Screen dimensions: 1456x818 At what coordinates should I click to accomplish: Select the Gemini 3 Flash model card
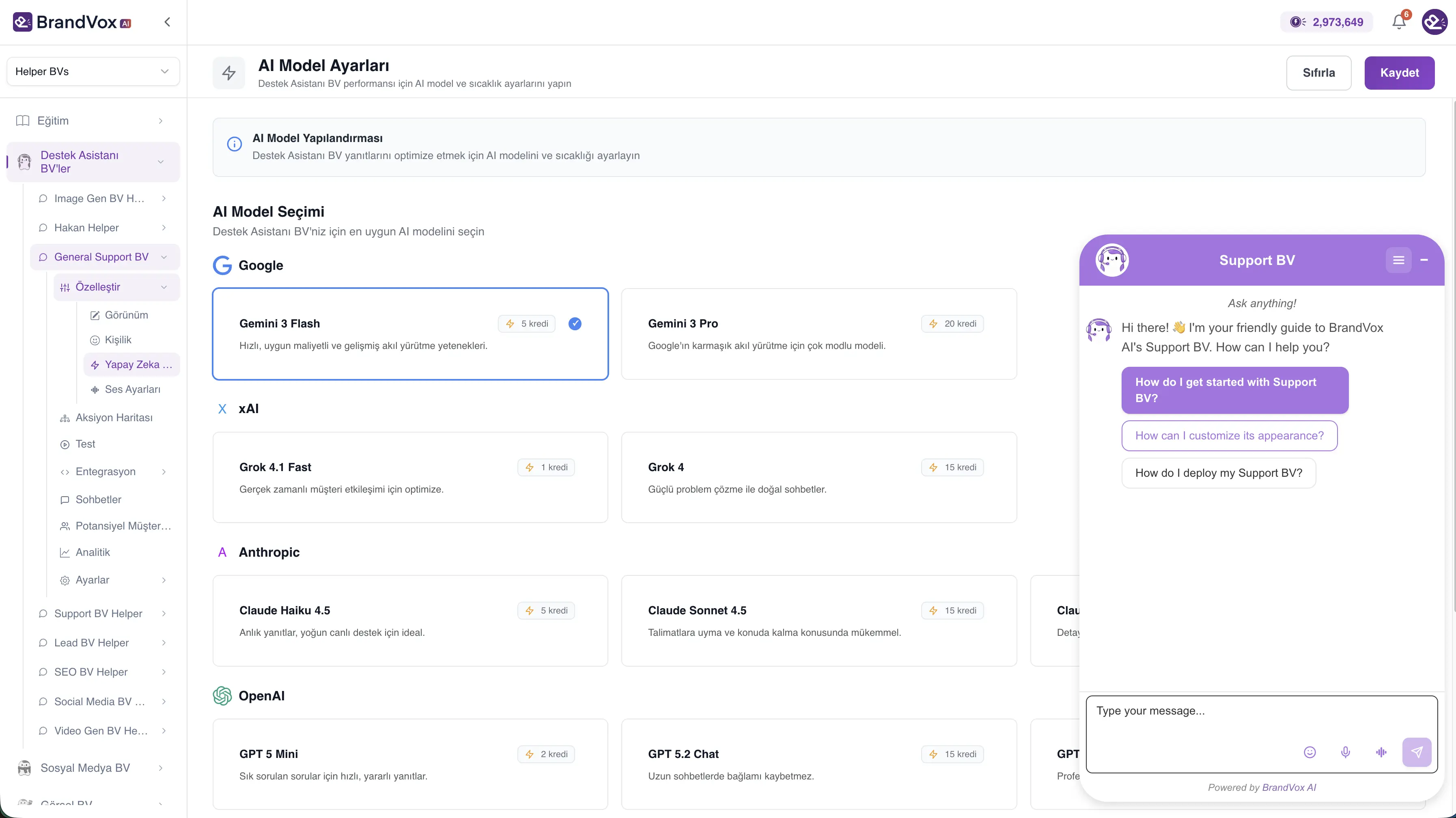[410, 334]
